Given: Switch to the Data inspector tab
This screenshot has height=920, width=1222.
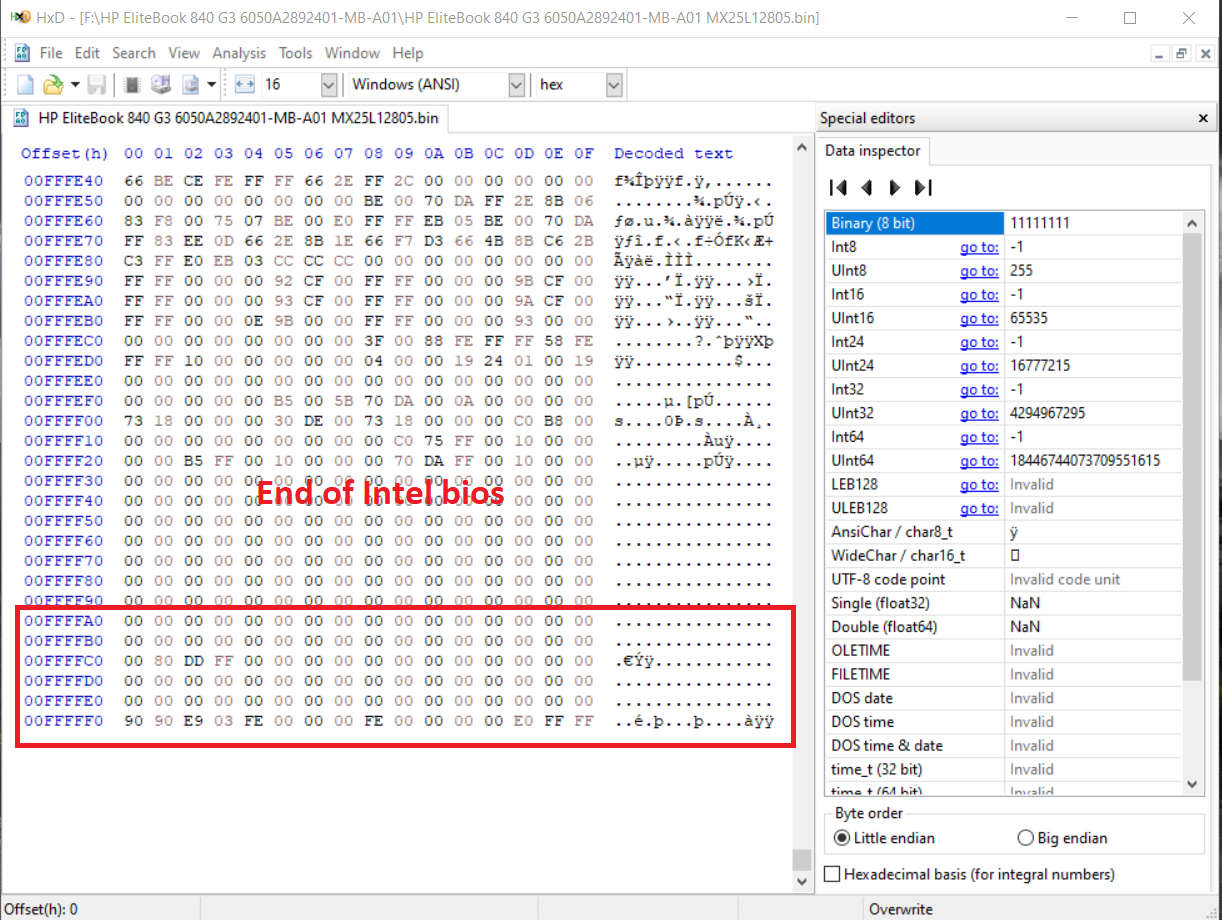Looking at the screenshot, I should (872, 151).
